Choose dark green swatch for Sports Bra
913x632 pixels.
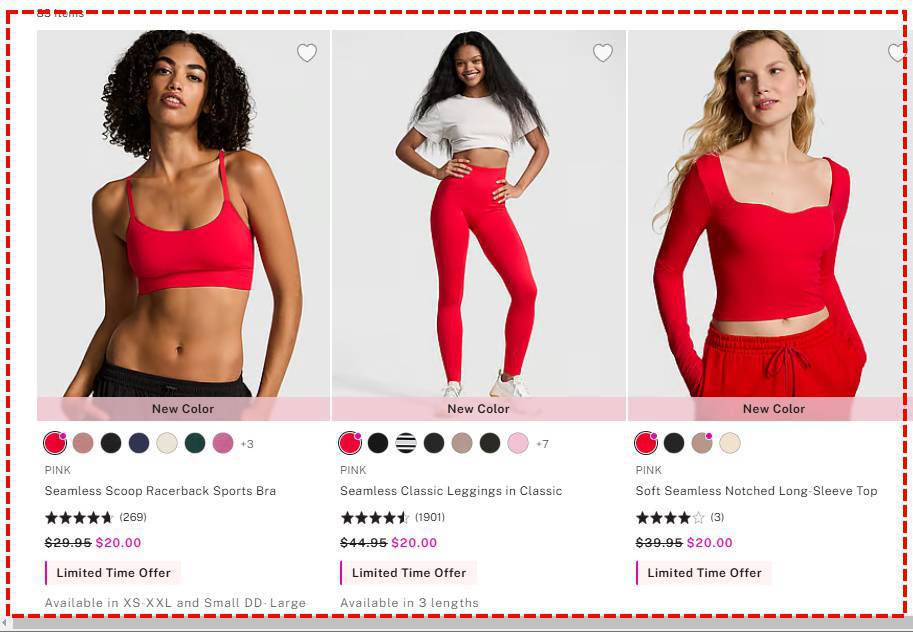coord(195,443)
